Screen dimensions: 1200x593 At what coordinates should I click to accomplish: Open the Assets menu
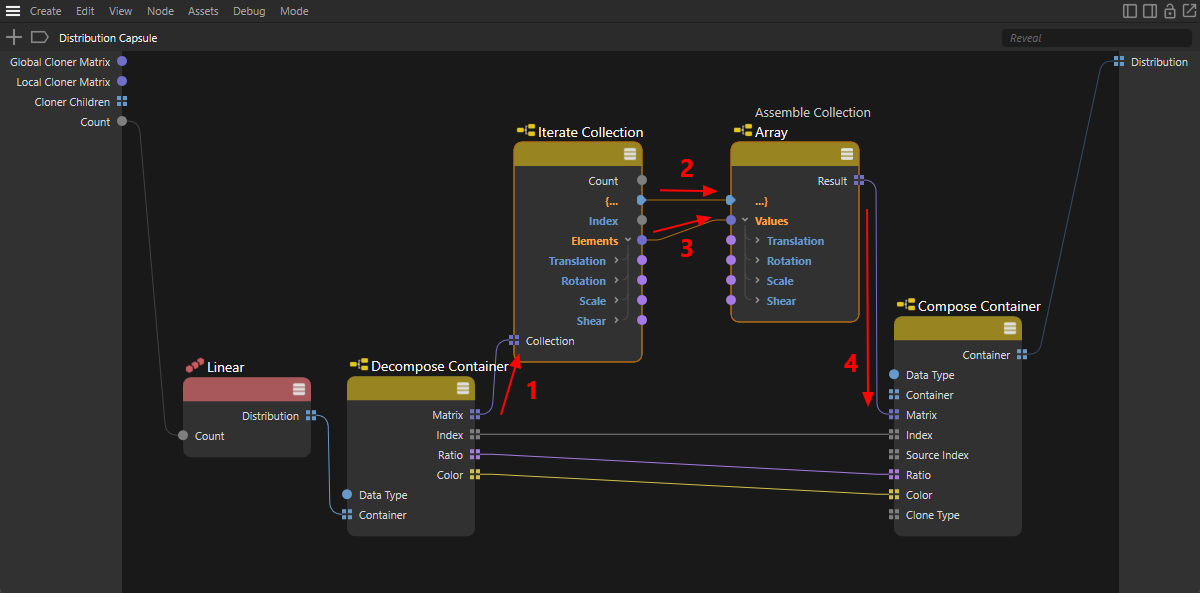click(203, 11)
